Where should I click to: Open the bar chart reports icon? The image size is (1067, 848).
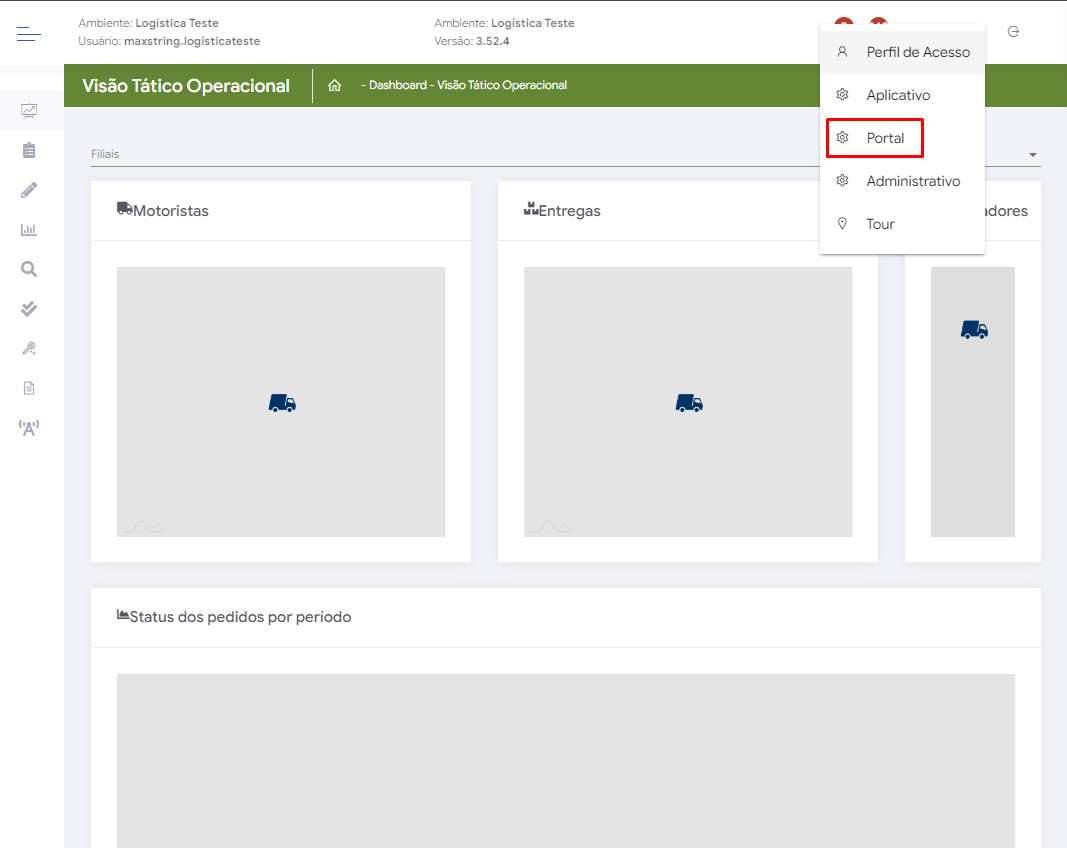(x=29, y=229)
